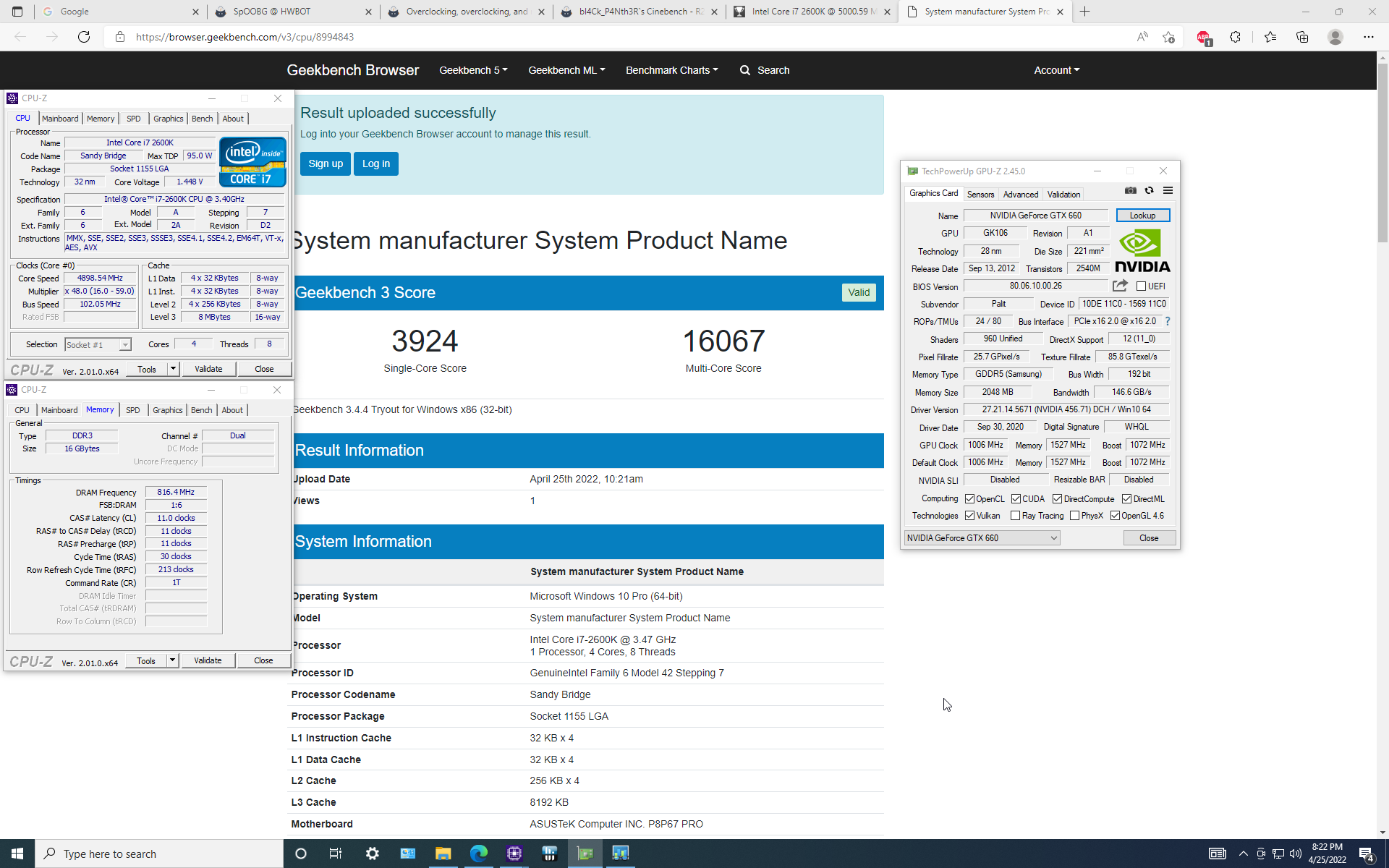This screenshot has width=1389, height=868.
Task: Open Settings gear on the taskbar
Action: click(x=372, y=854)
